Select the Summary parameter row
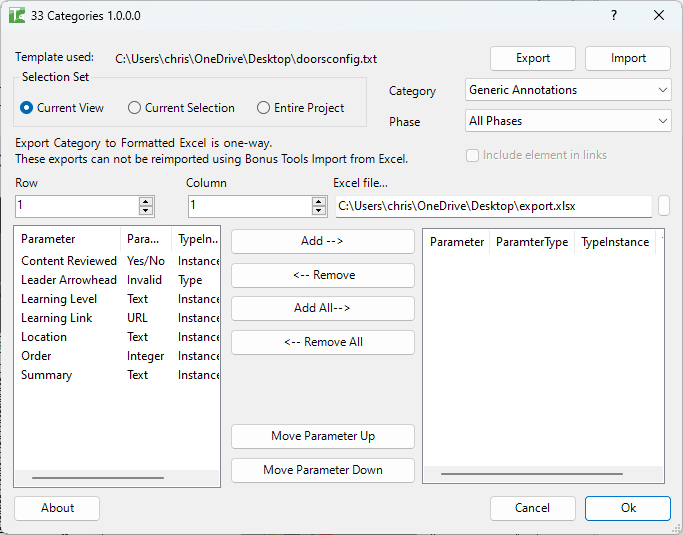Screen dimensions: 683x535 click(x=118, y=375)
